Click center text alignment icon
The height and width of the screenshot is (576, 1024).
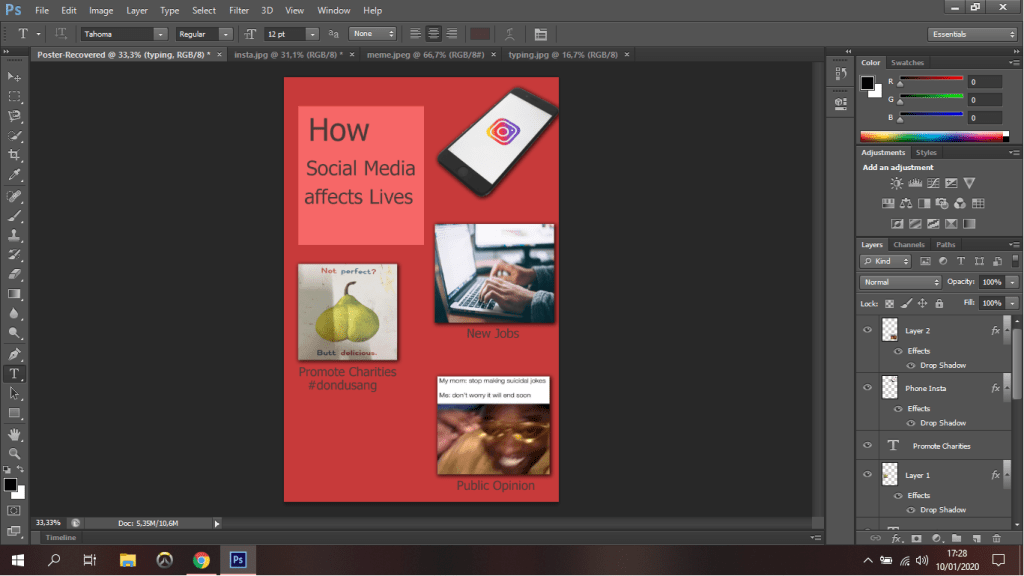click(433, 34)
